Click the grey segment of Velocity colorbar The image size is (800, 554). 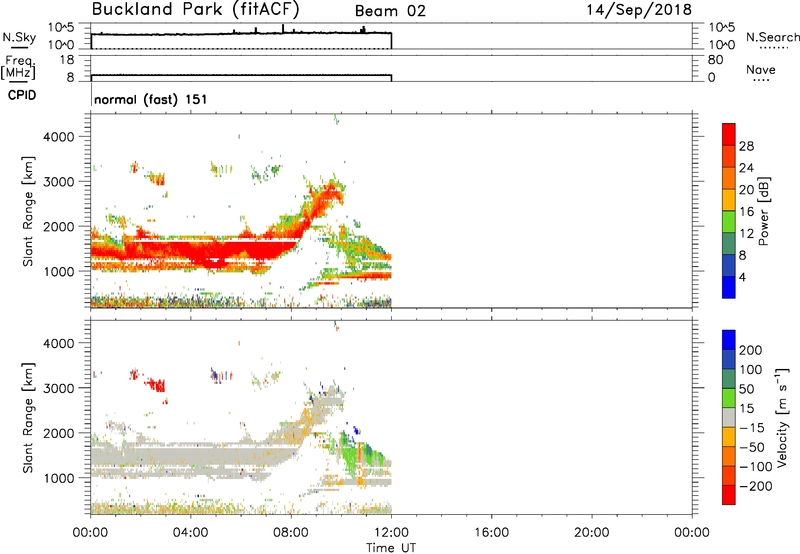pyautogui.click(x=729, y=417)
